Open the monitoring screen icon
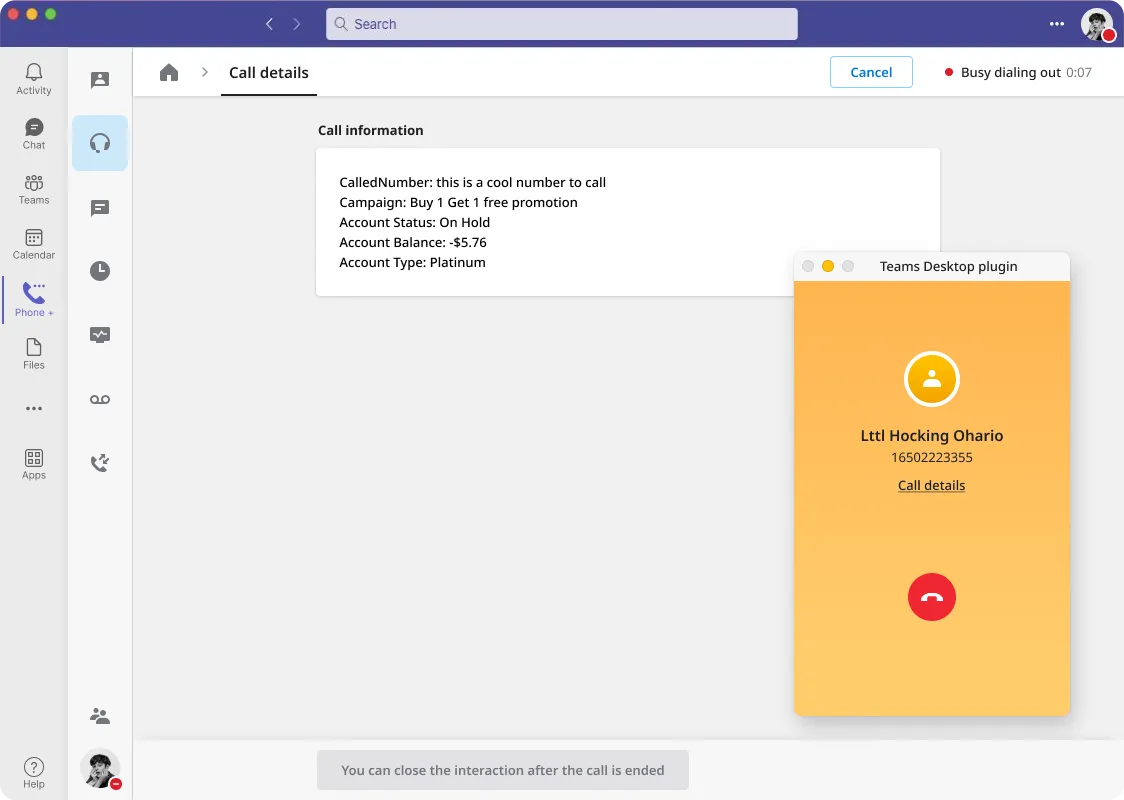 (100, 335)
